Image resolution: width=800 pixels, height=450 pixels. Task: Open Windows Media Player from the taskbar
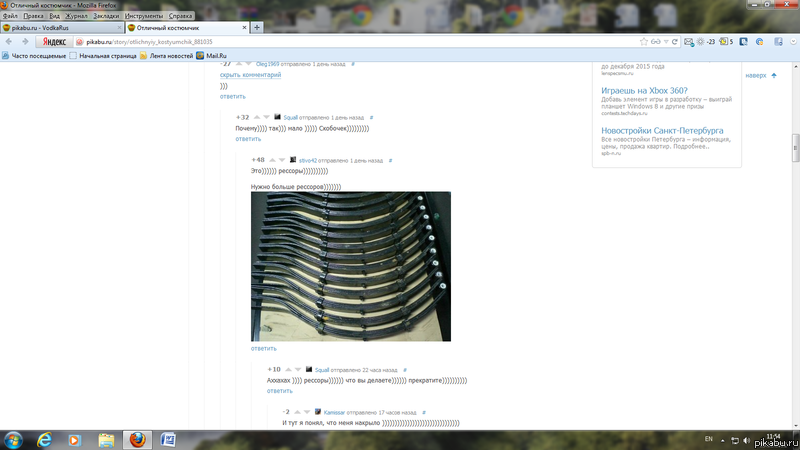74,440
